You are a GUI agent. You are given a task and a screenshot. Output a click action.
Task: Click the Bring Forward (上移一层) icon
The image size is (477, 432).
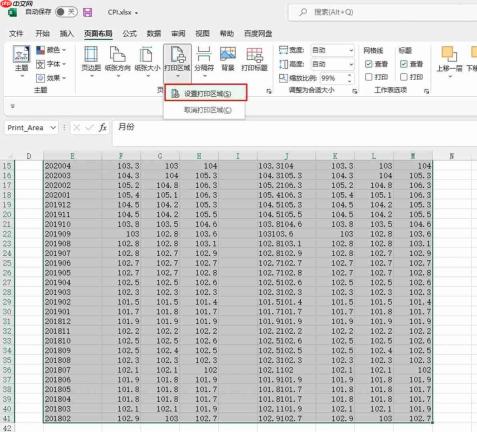pos(449,54)
